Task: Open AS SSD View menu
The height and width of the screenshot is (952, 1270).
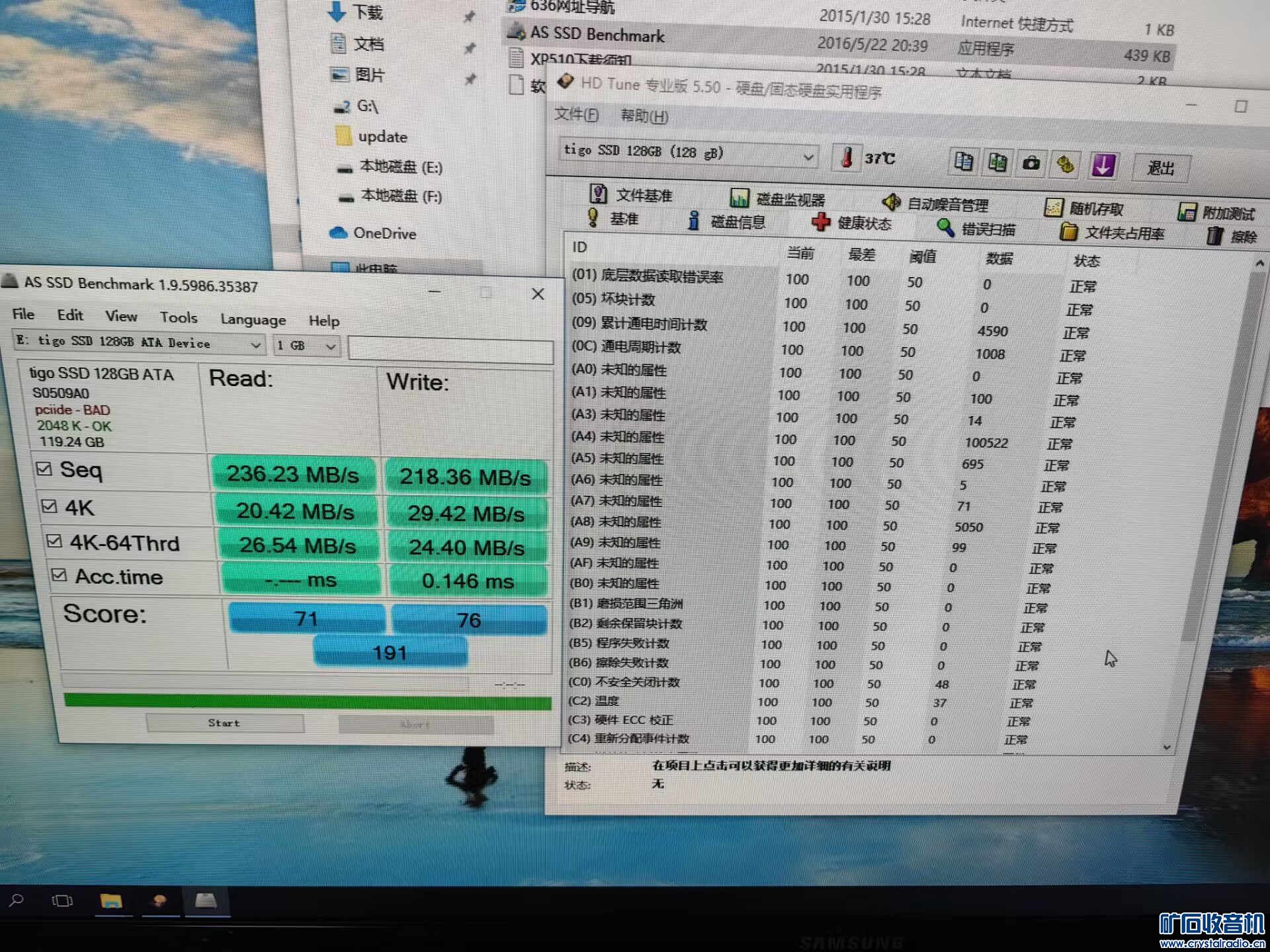Action: (122, 316)
